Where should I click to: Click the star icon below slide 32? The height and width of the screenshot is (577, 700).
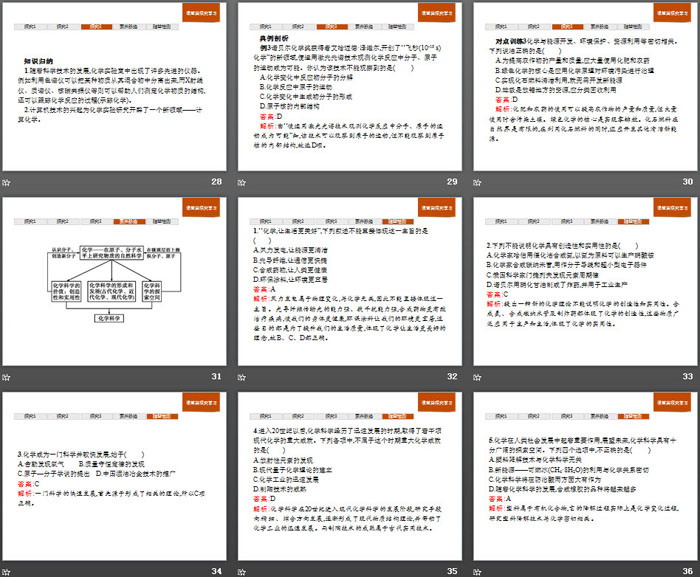coord(241,376)
